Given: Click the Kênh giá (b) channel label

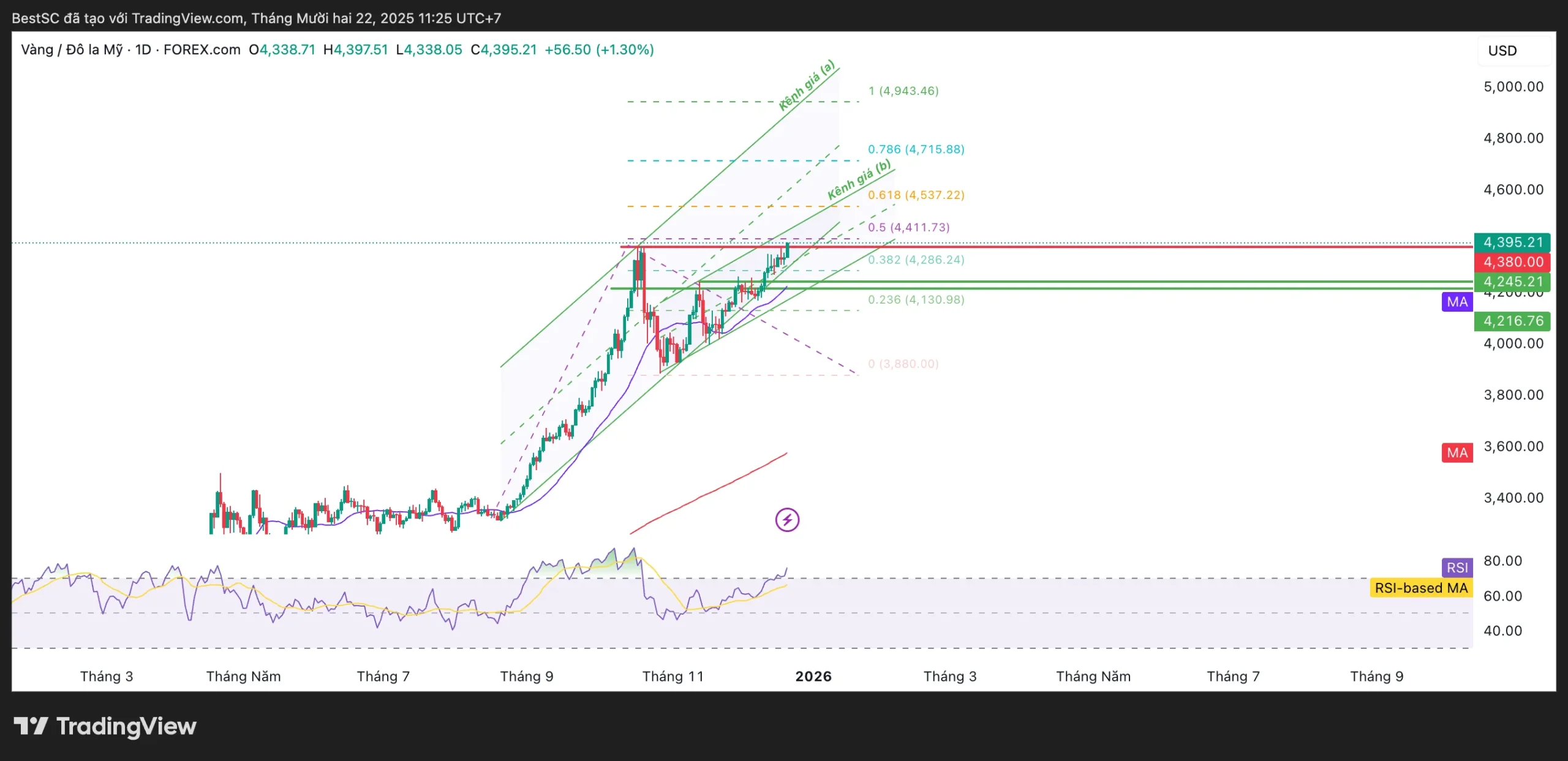Looking at the screenshot, I should tap(859, 180).
